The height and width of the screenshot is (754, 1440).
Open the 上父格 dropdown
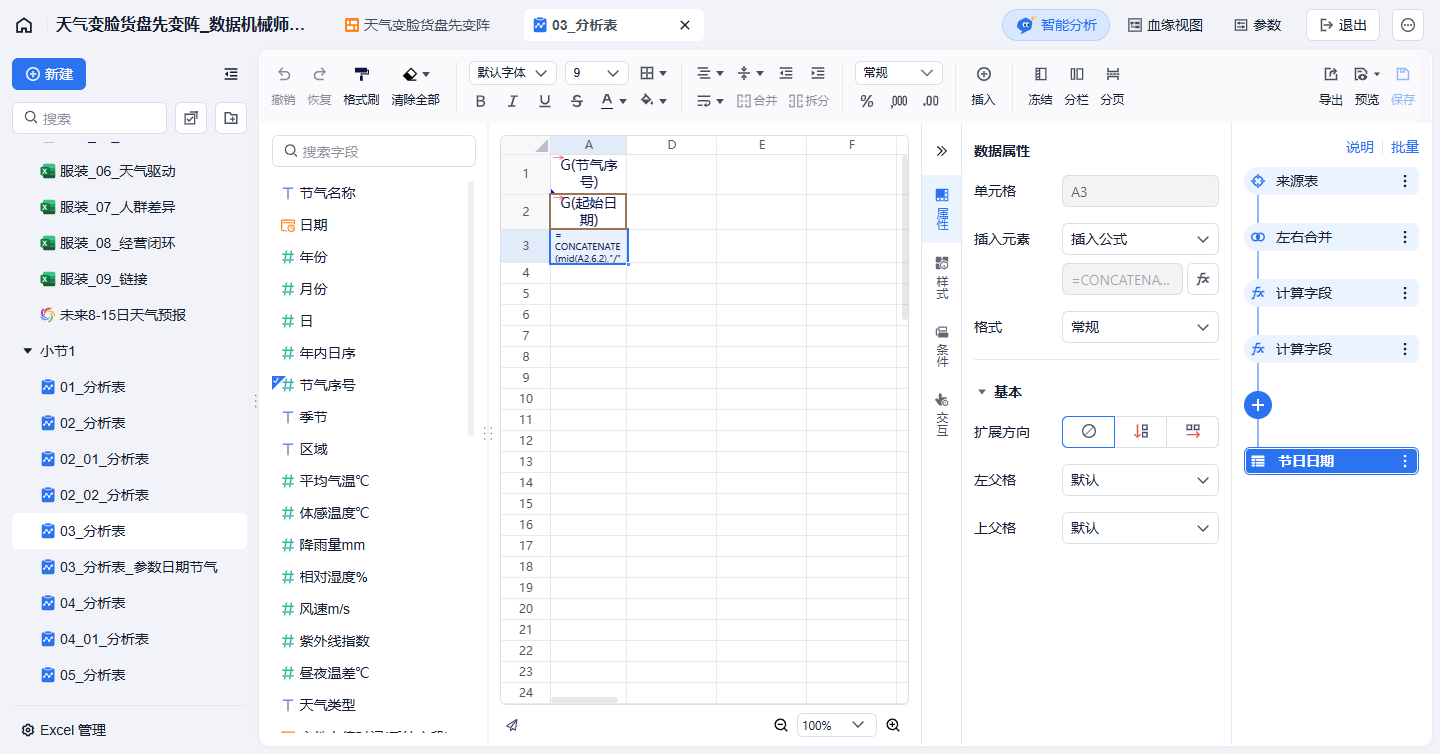tap(1140, 528)
